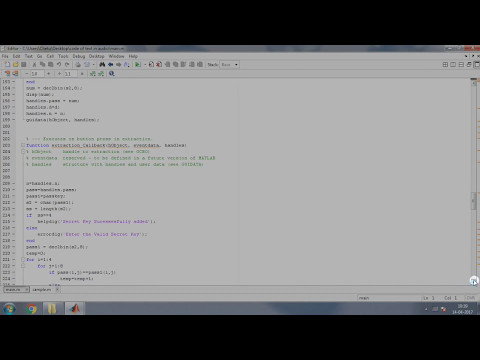Screen dimensions: 480x360
Task: Decrement value with minus button
Action: click(27, 73)
